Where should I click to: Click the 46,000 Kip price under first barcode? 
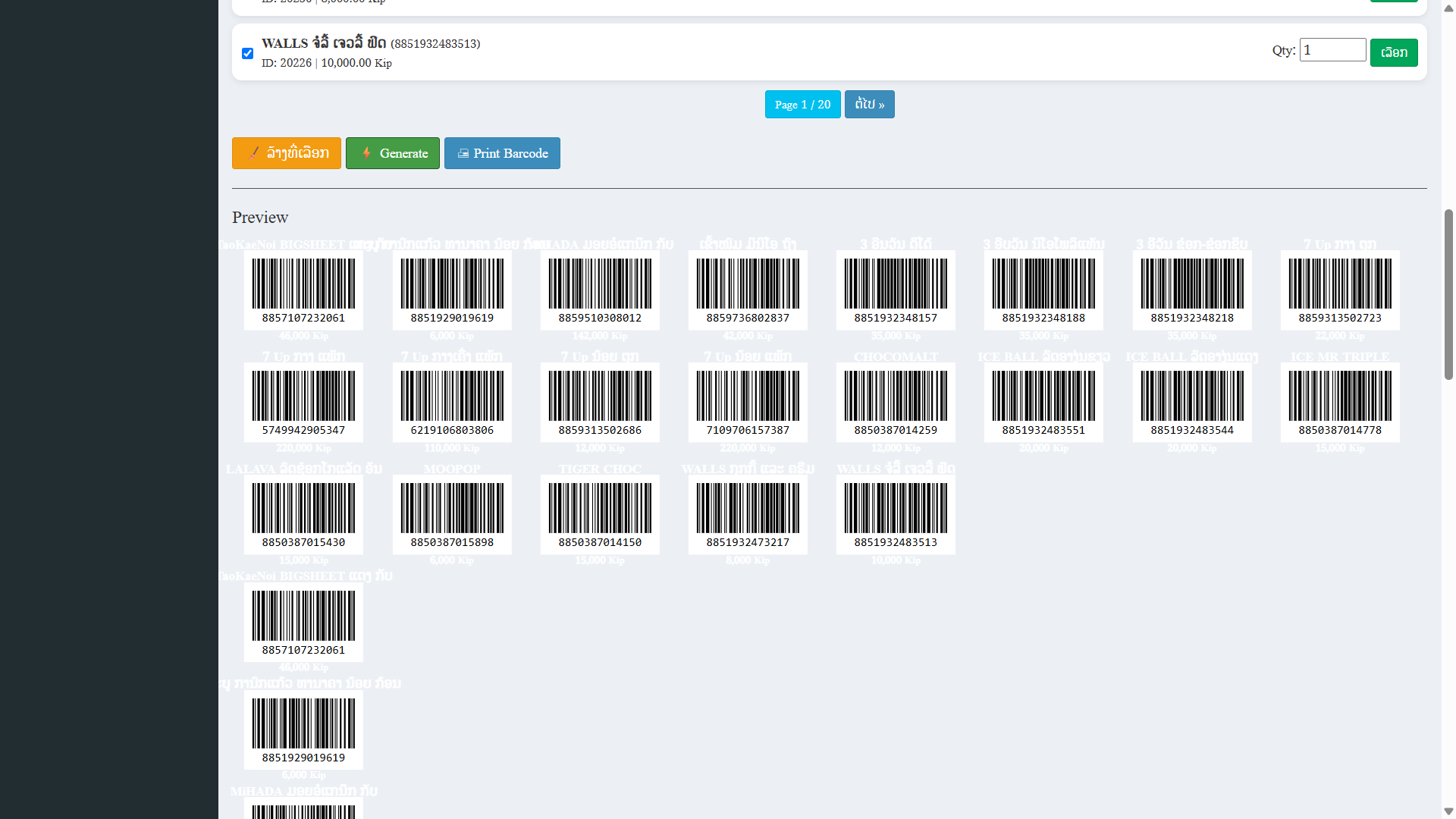[303, 336]
